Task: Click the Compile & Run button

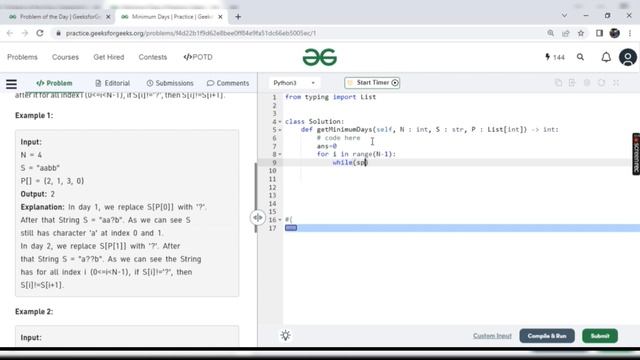Action: 547,336
